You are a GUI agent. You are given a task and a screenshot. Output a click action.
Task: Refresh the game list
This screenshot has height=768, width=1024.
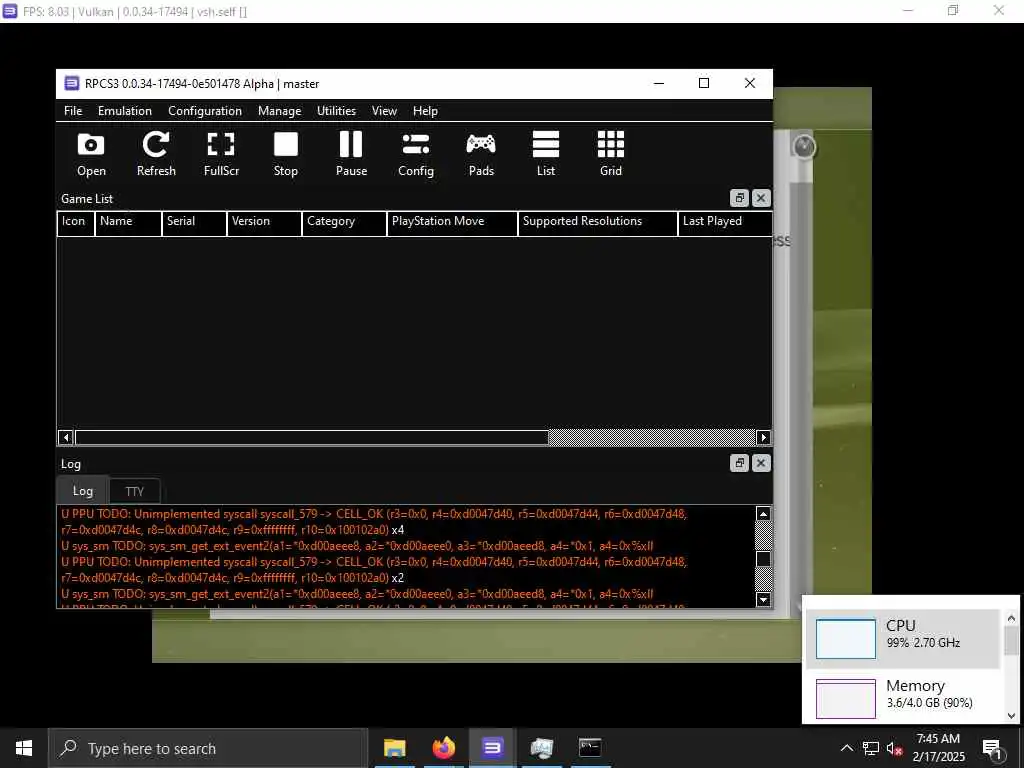point(156,155)
